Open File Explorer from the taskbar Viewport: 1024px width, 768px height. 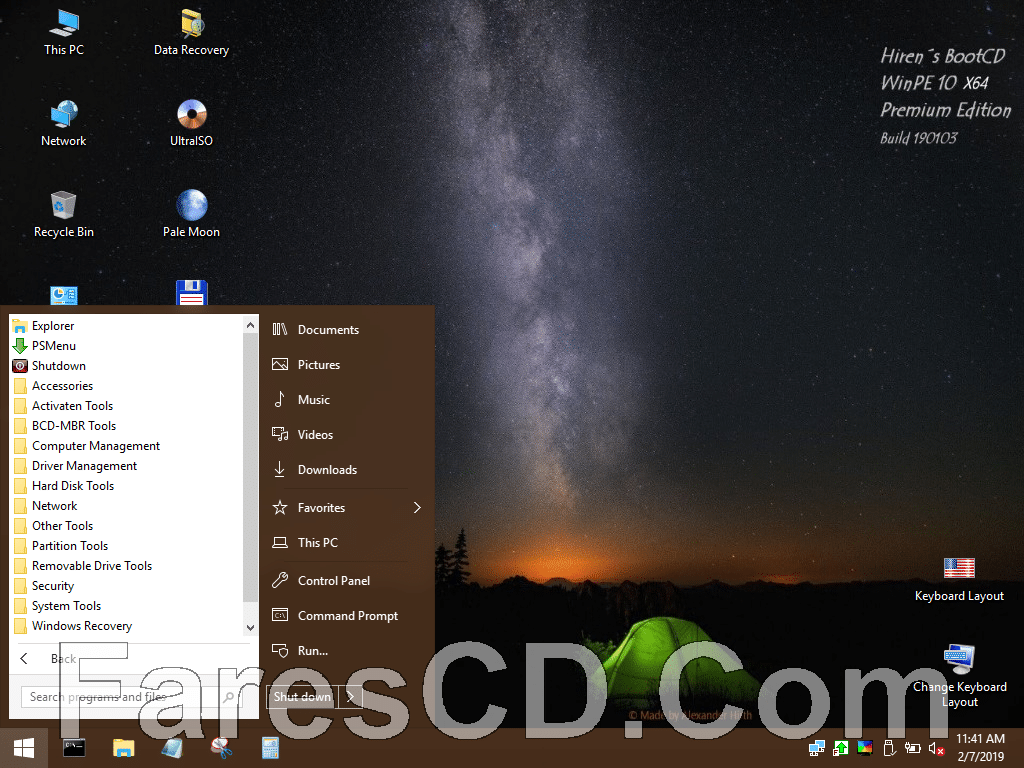tap(123, 748)
